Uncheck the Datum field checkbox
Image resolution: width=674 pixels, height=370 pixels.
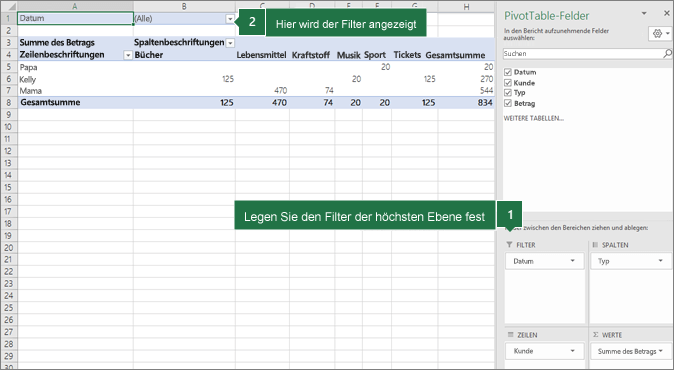[x=508, y=72]
